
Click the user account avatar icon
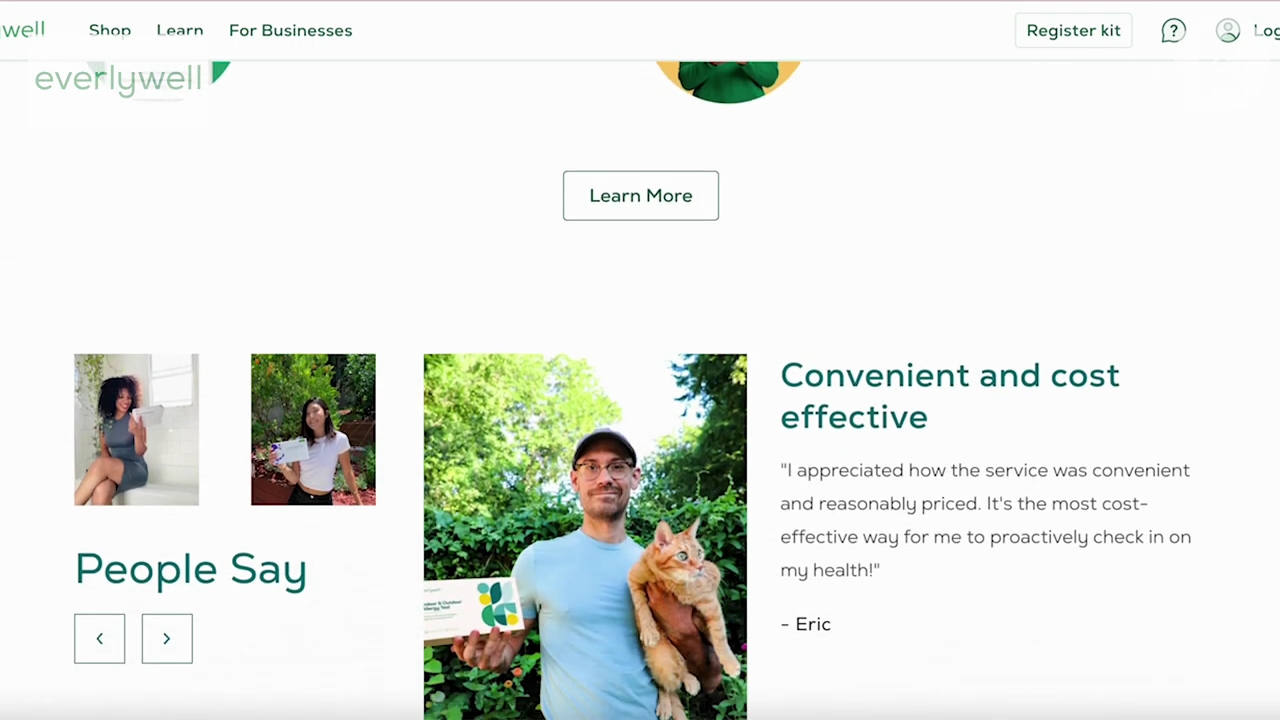(x=1228, y=31)
